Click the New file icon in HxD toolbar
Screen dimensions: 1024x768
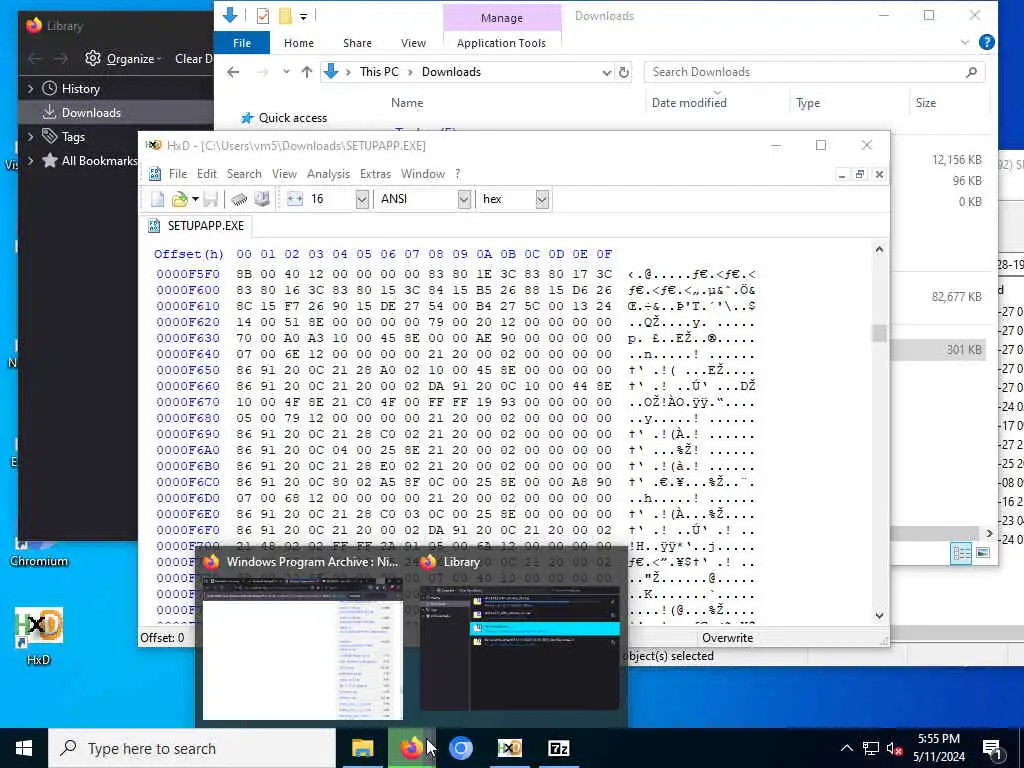pyautogui.click(x=157, y=199)
